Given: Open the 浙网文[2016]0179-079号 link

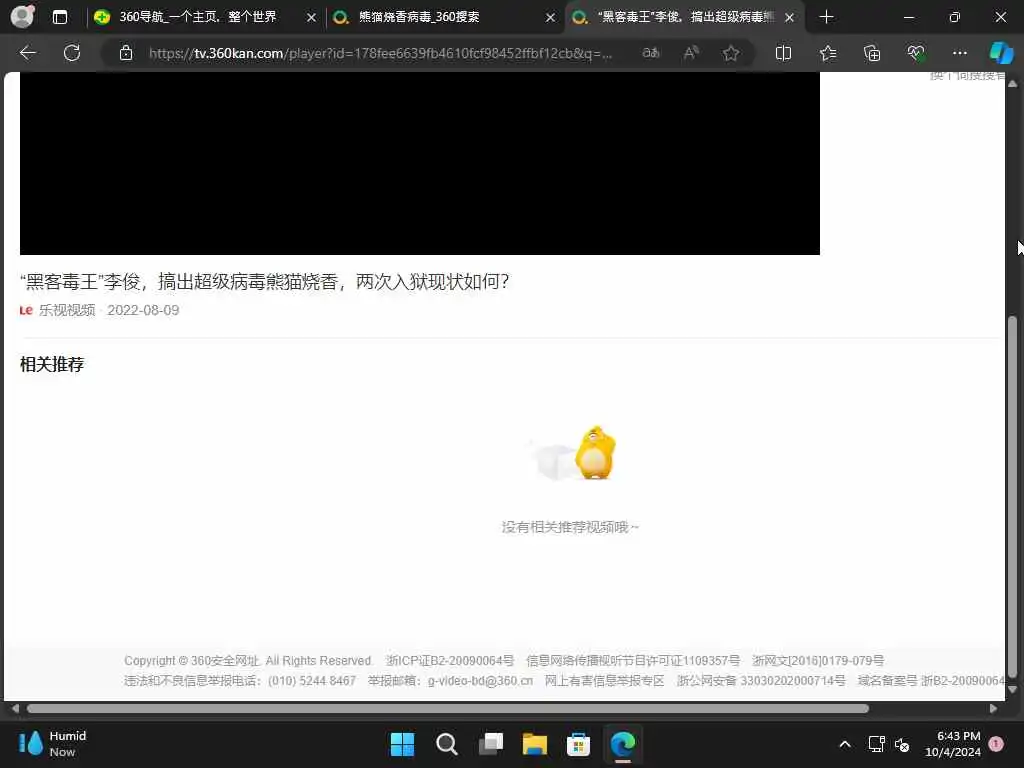Looking at the screenshot, I should 818,661.
